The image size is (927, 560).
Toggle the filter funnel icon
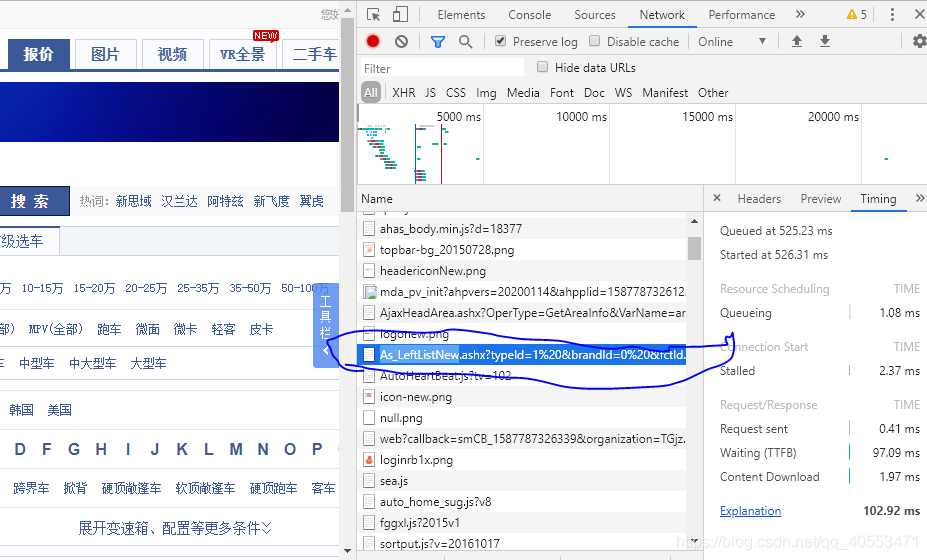tap(437, 41)
